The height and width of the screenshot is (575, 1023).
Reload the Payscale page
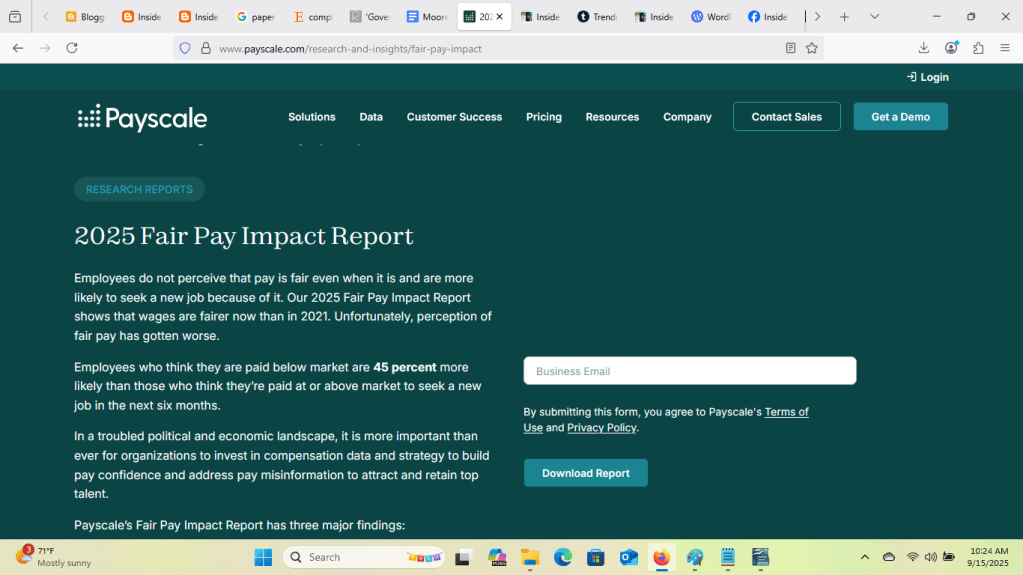72,48
